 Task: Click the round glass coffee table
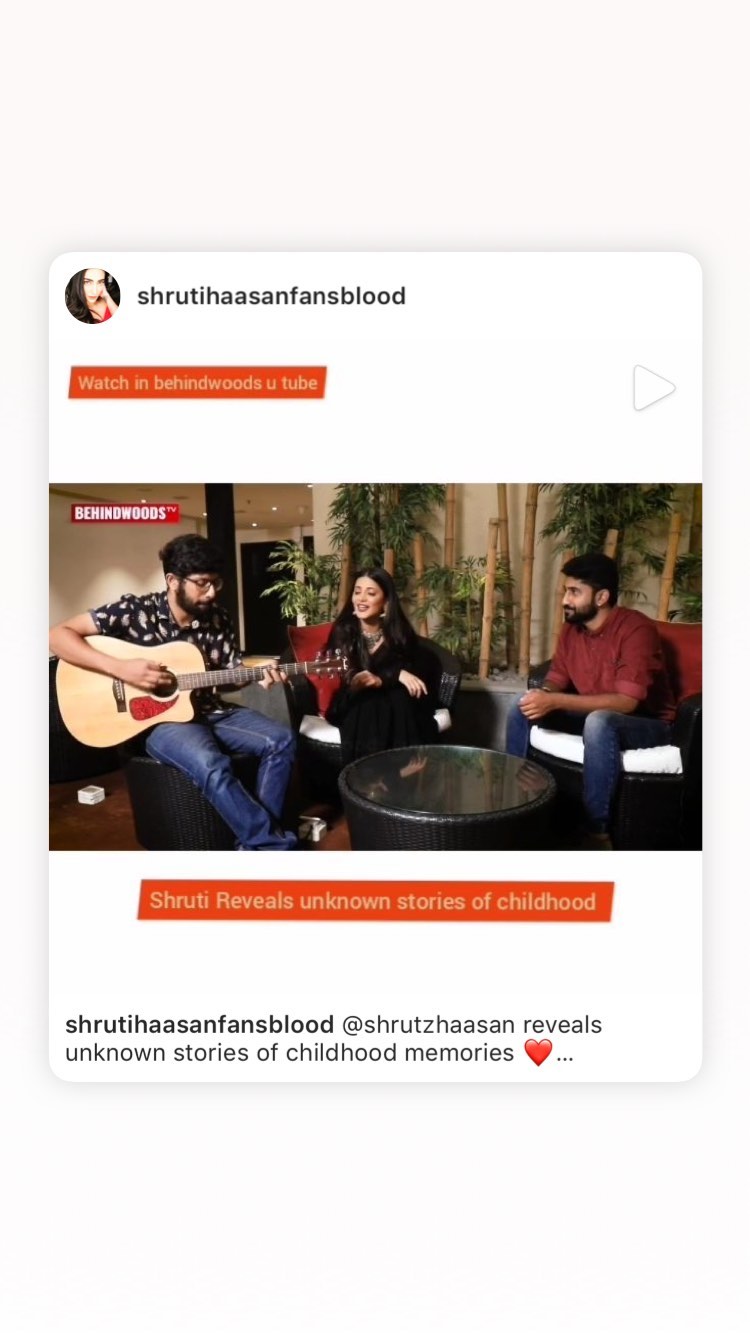446,795
